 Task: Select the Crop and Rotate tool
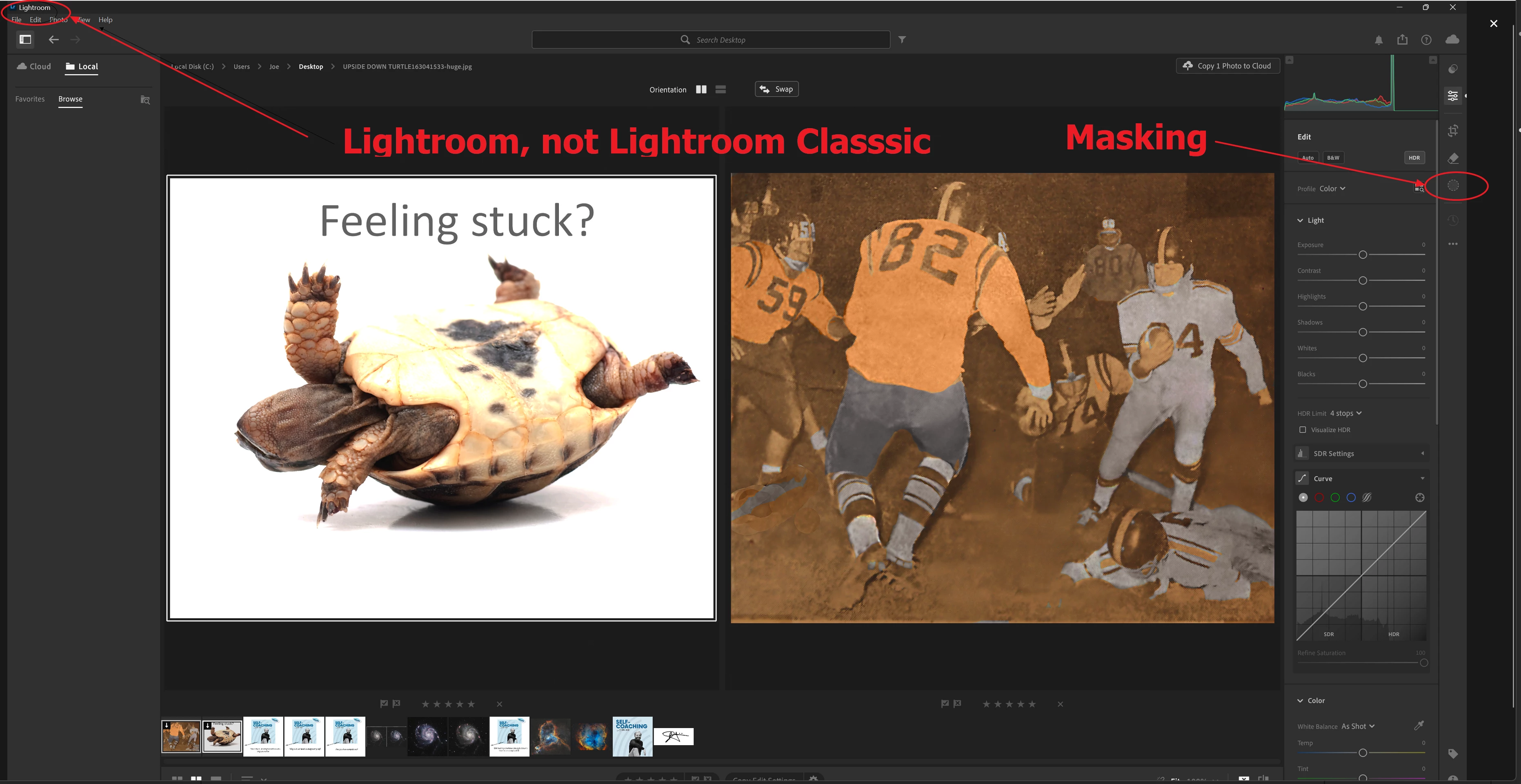click(1453, 131)
